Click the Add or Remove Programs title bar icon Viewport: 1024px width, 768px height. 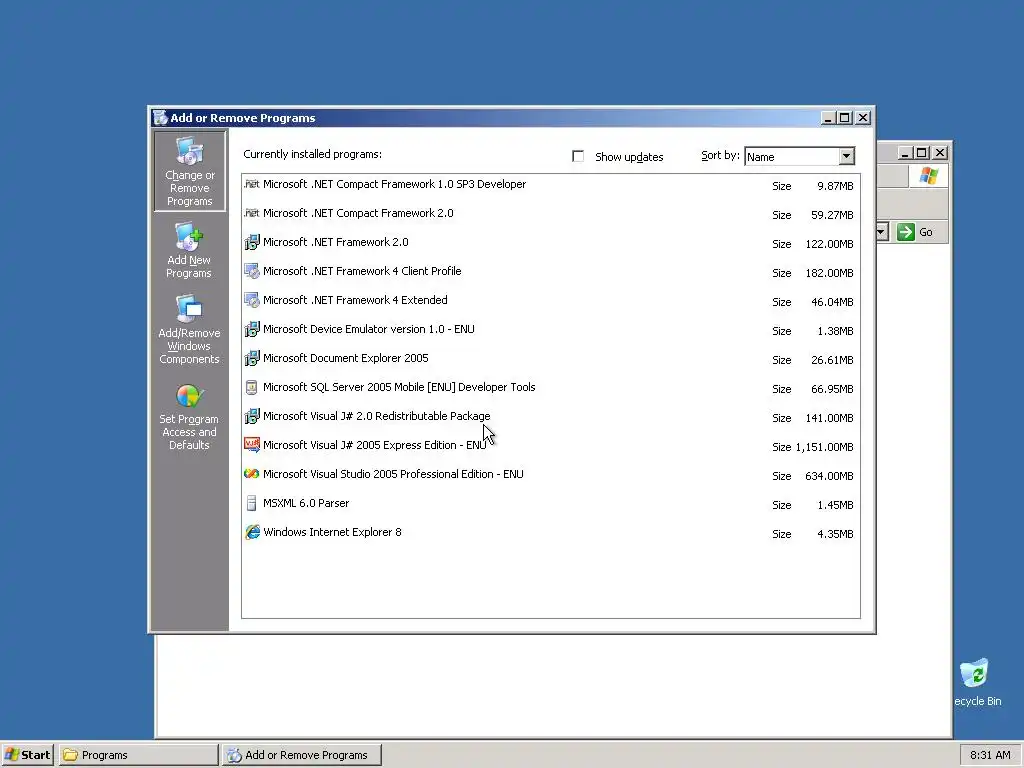(161, 118)
